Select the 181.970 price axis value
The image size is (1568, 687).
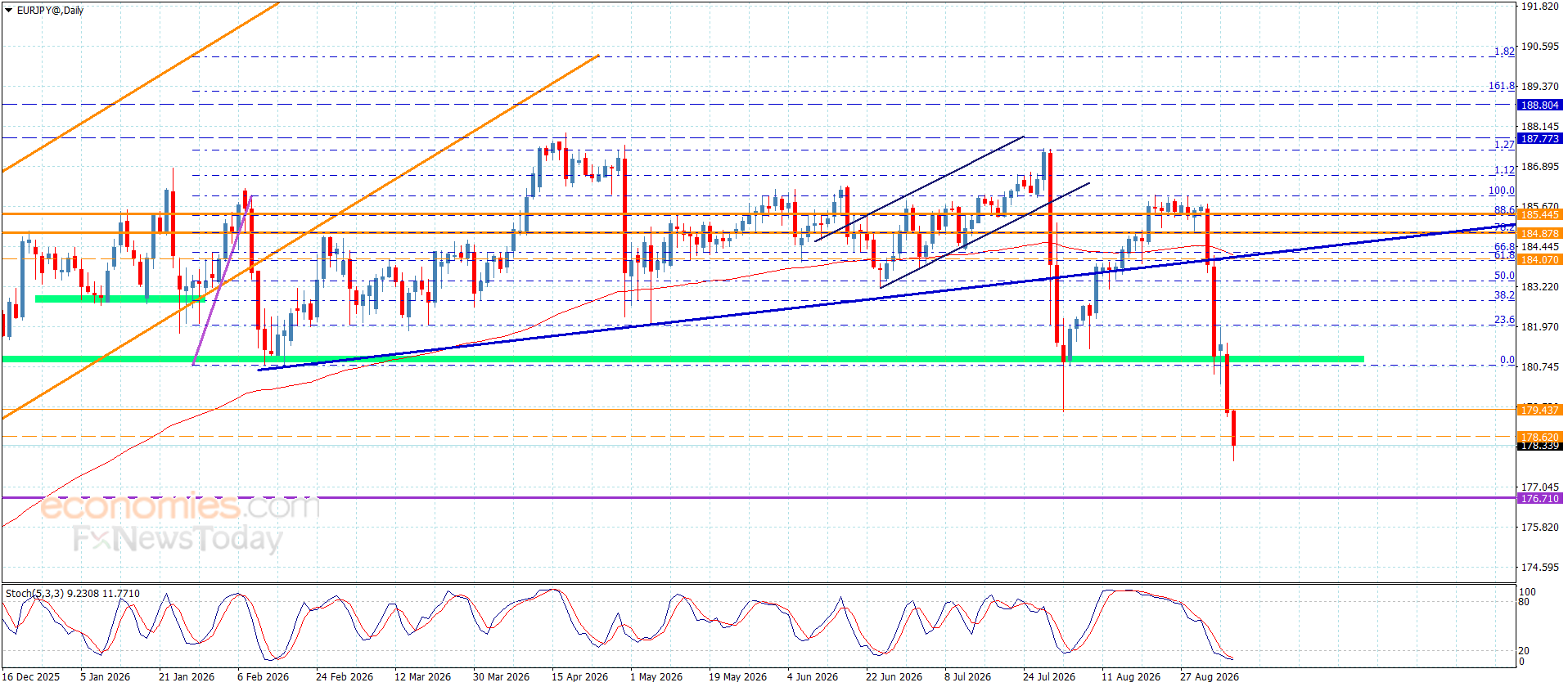tap(1539, 327)
